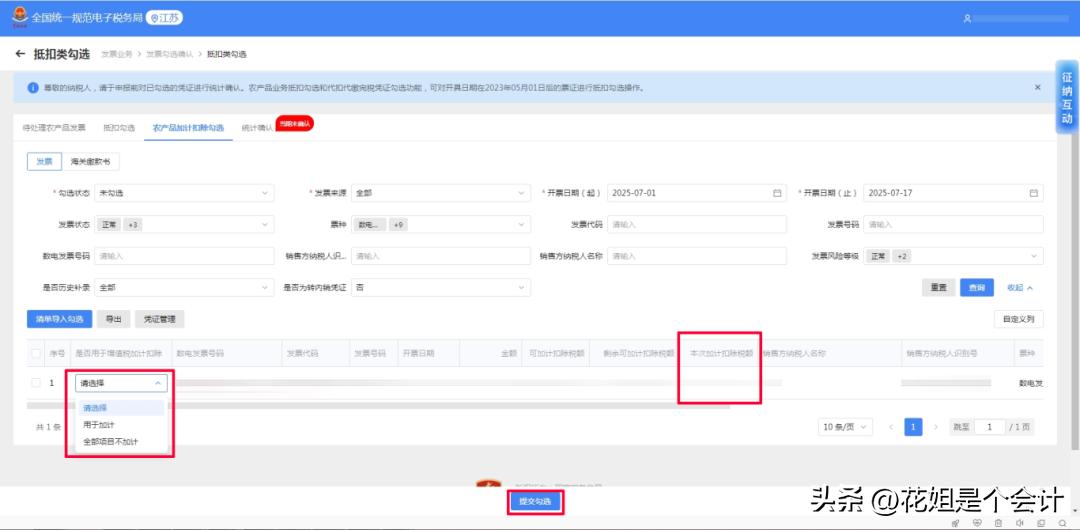Click the 开票日期 column header

click(418, 354)
